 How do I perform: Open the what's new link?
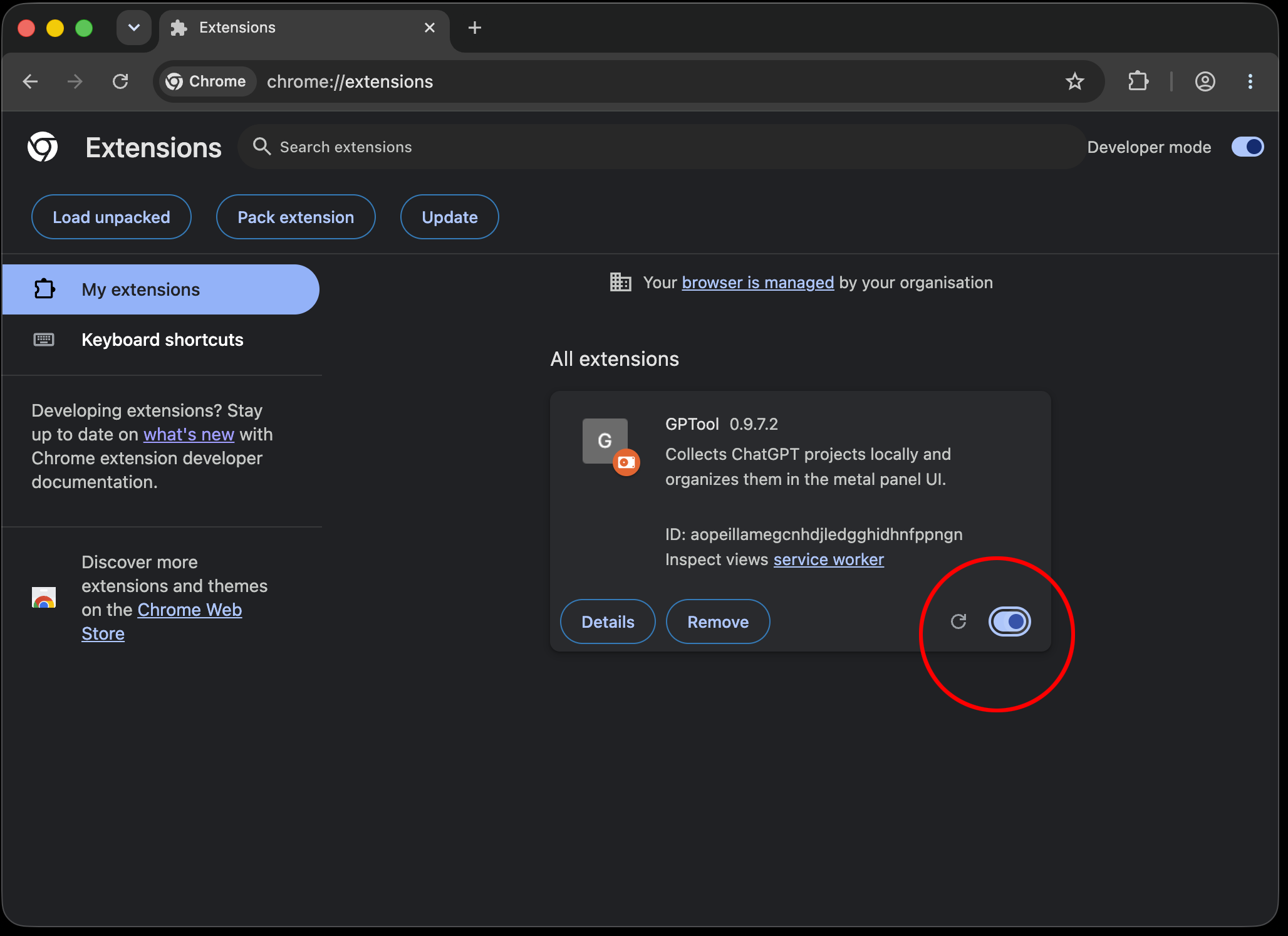tap(189, 434)
